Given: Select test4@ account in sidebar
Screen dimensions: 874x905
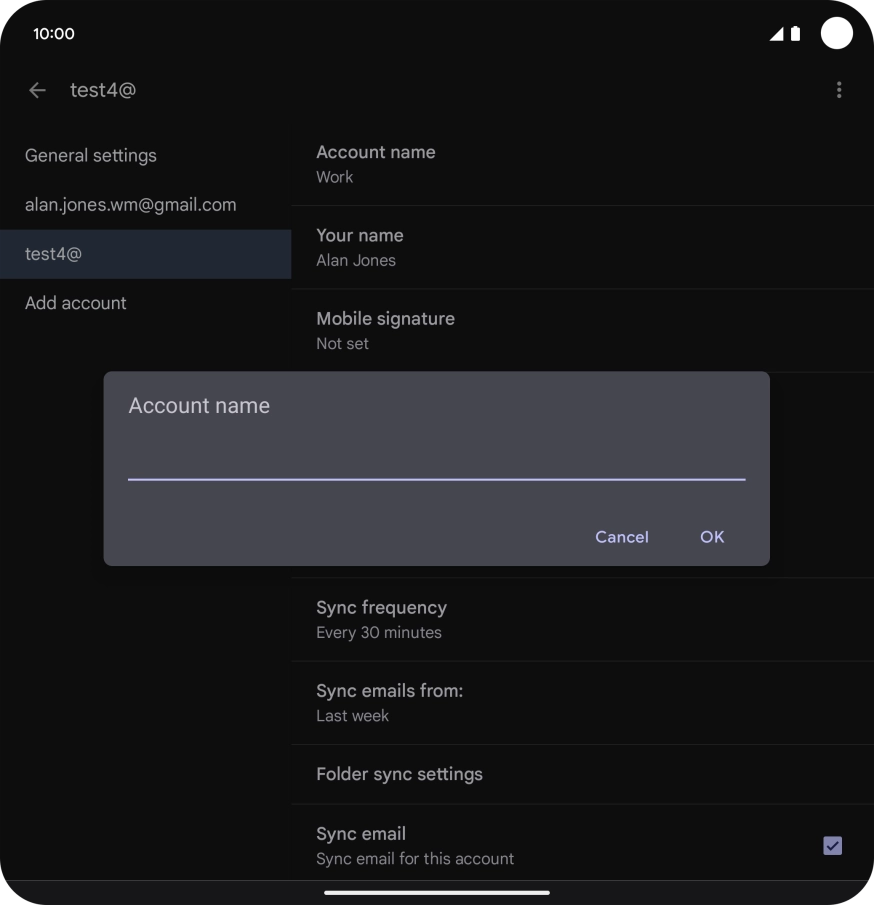Looking at the screenshot, I should (54, 254).
